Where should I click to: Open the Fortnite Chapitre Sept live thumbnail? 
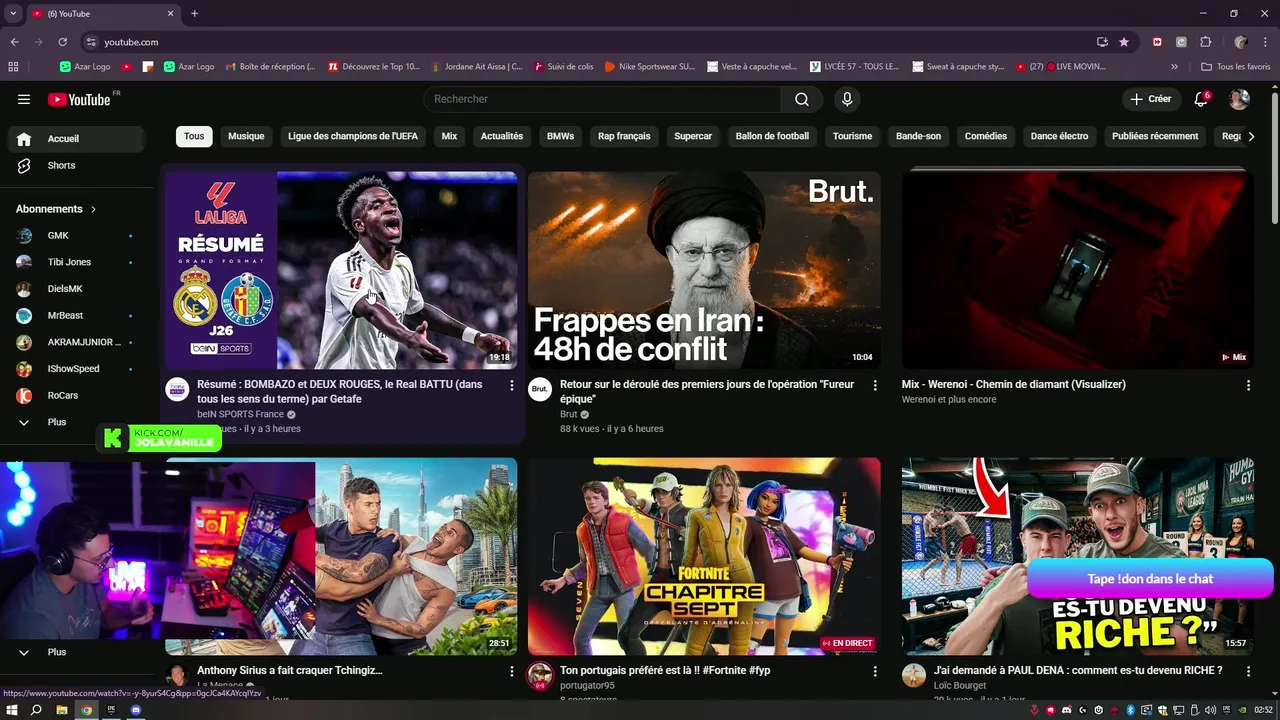point(704,556)
